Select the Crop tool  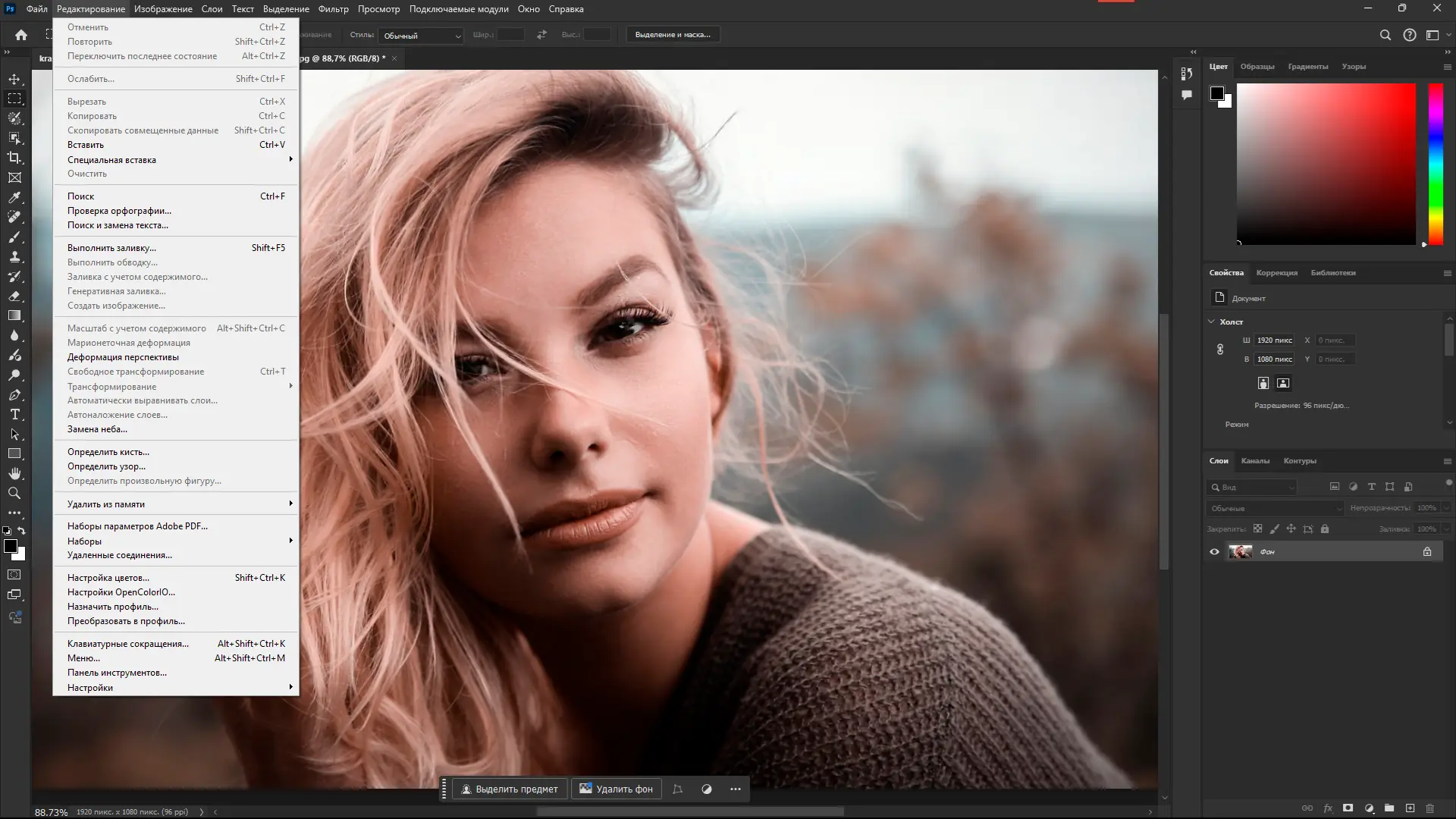pos(14,158)
